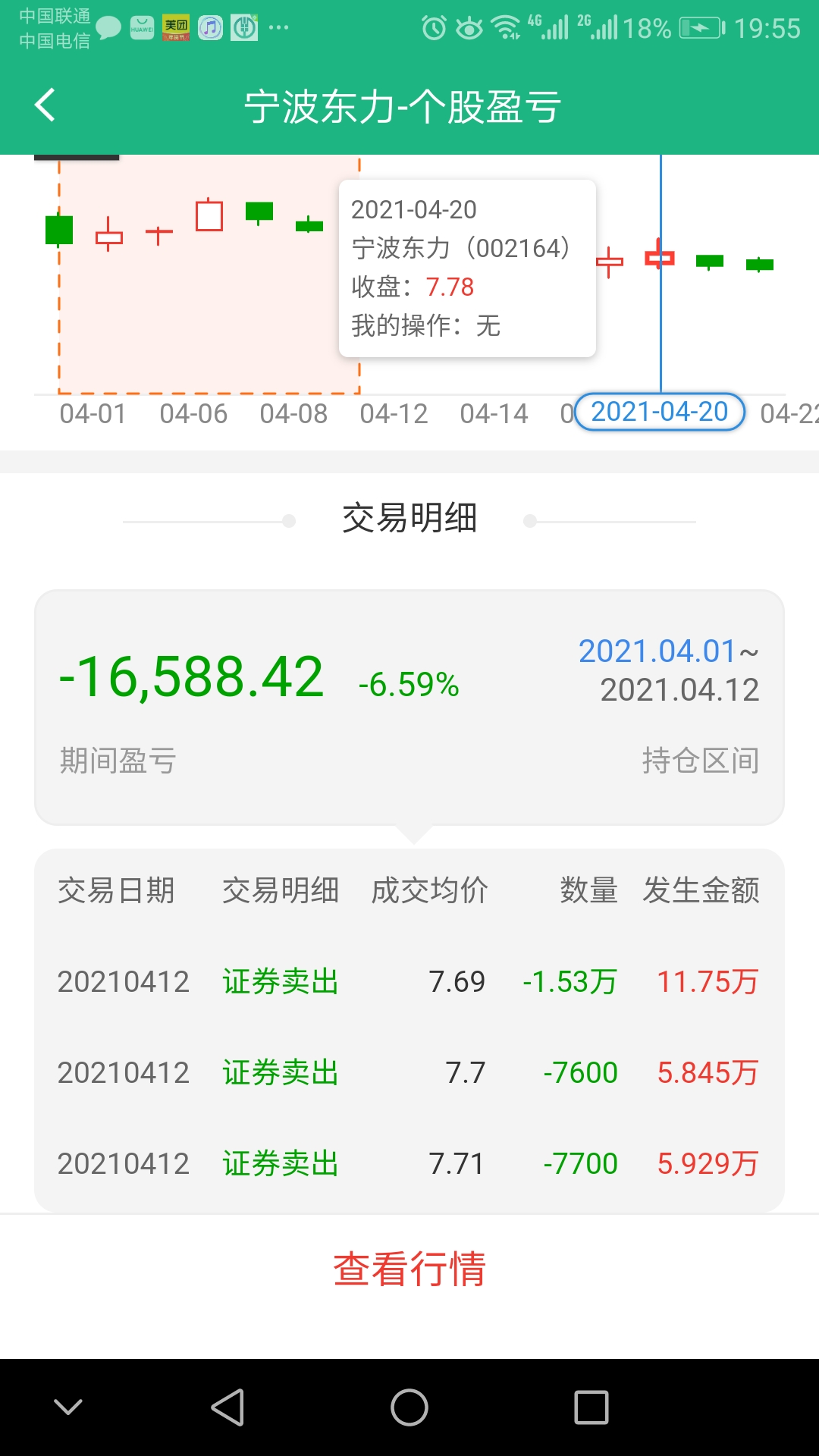Tap the holding start date 2021.04.01~
Viewport: 819px width, 1456px height.
click(x=669, y=651)
